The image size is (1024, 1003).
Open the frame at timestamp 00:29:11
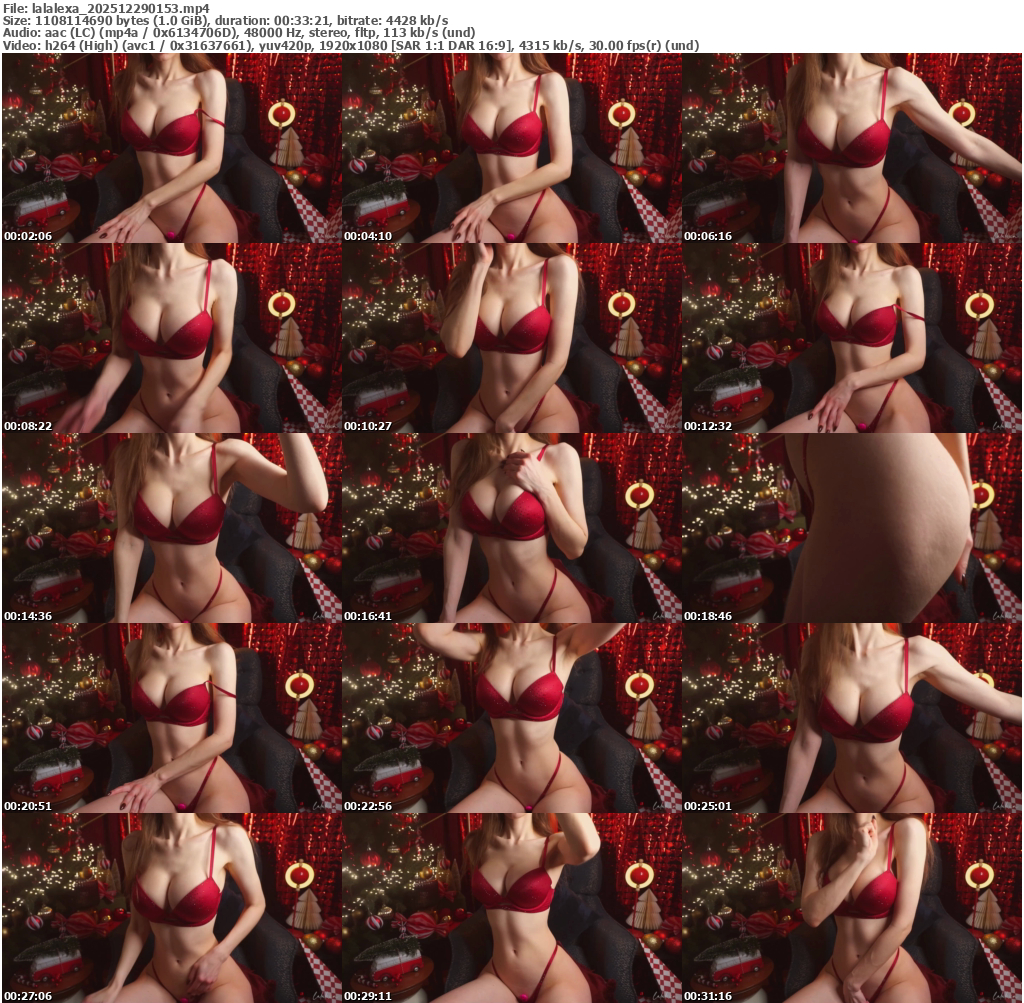click(511, 908)
